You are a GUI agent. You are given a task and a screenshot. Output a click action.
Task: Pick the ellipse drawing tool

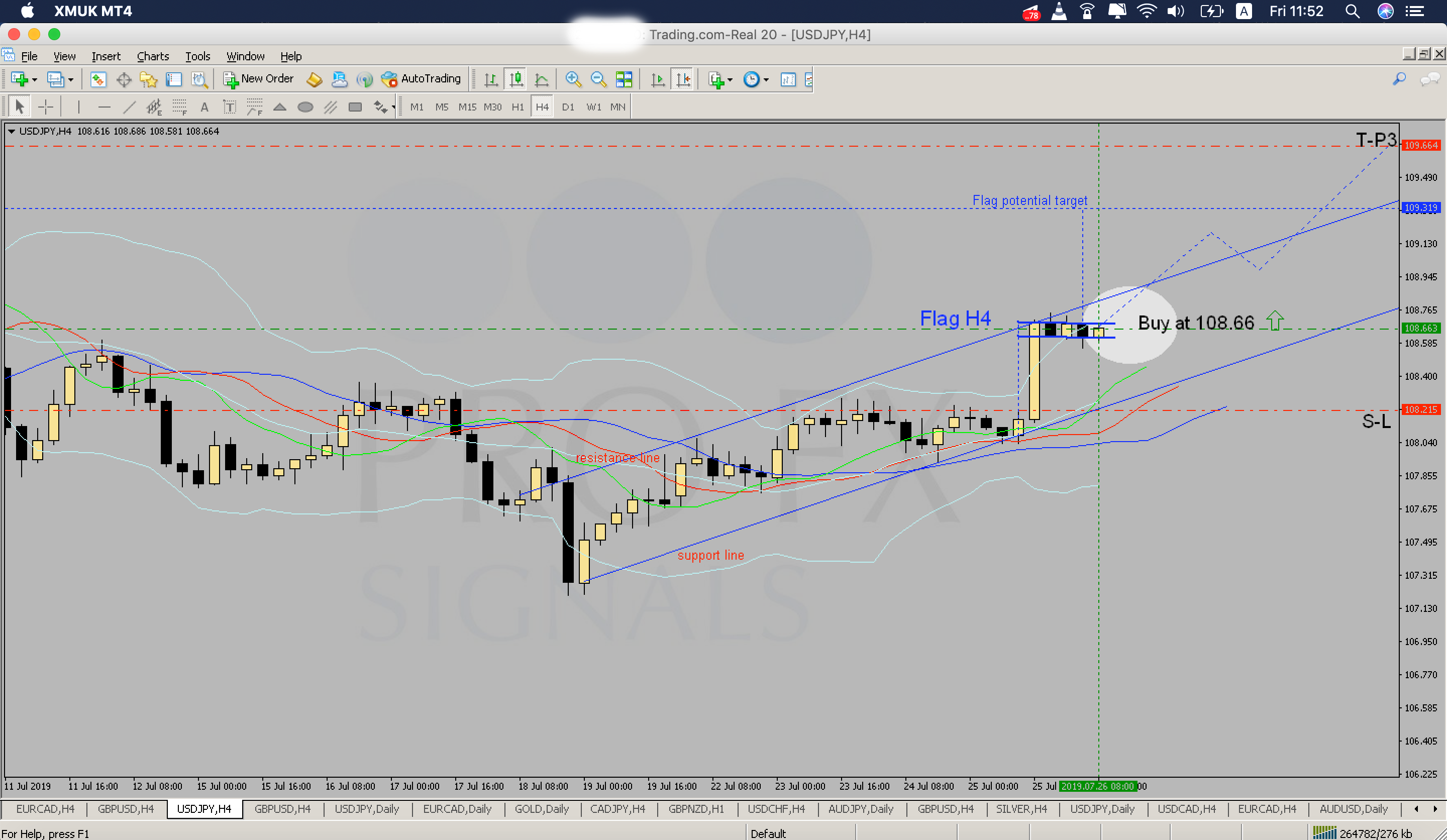coord(305,107)
